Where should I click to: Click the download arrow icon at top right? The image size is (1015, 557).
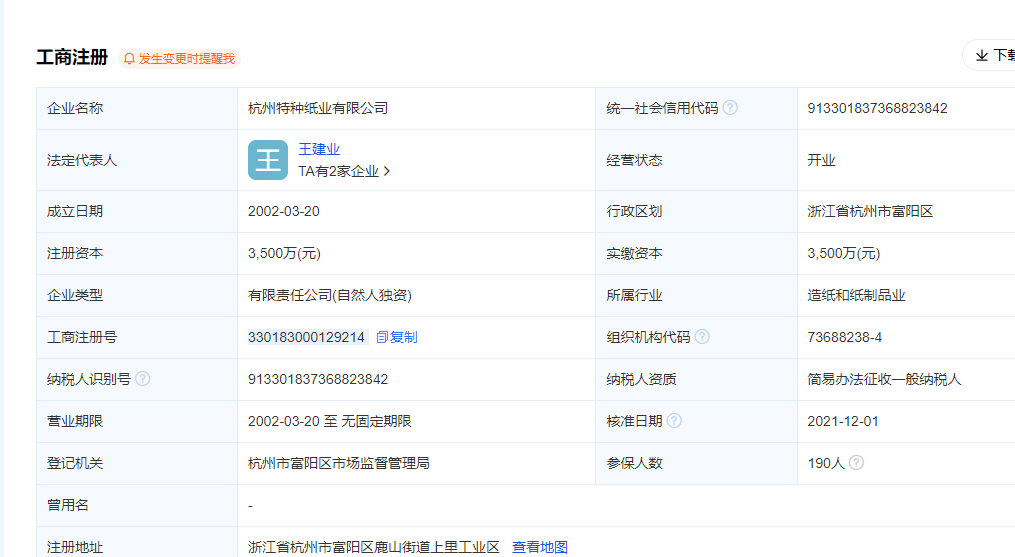(x=982, y=55)
